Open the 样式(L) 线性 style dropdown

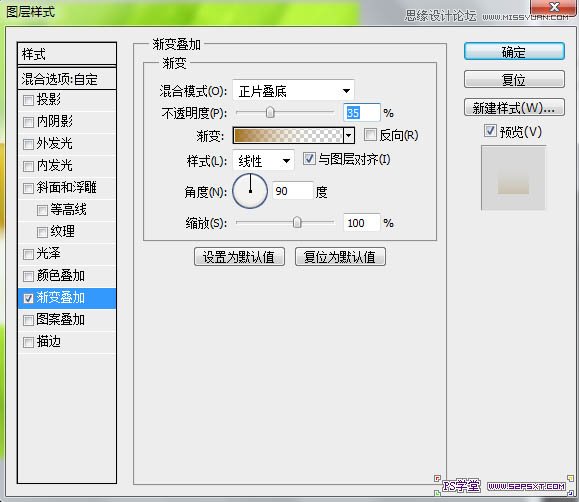coord(263,161)
